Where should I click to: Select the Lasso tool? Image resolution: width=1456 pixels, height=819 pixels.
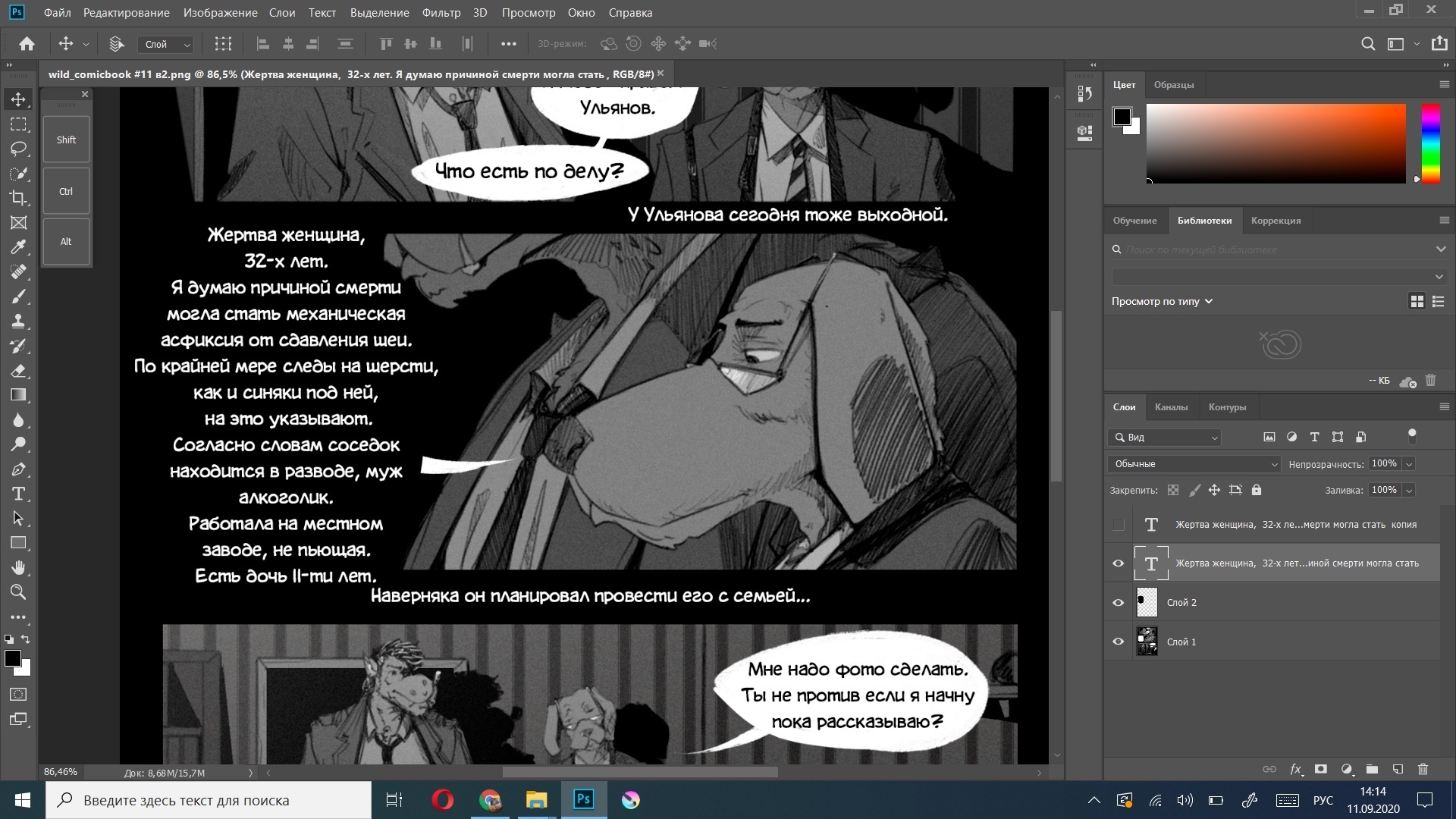[x=18, y=149]
